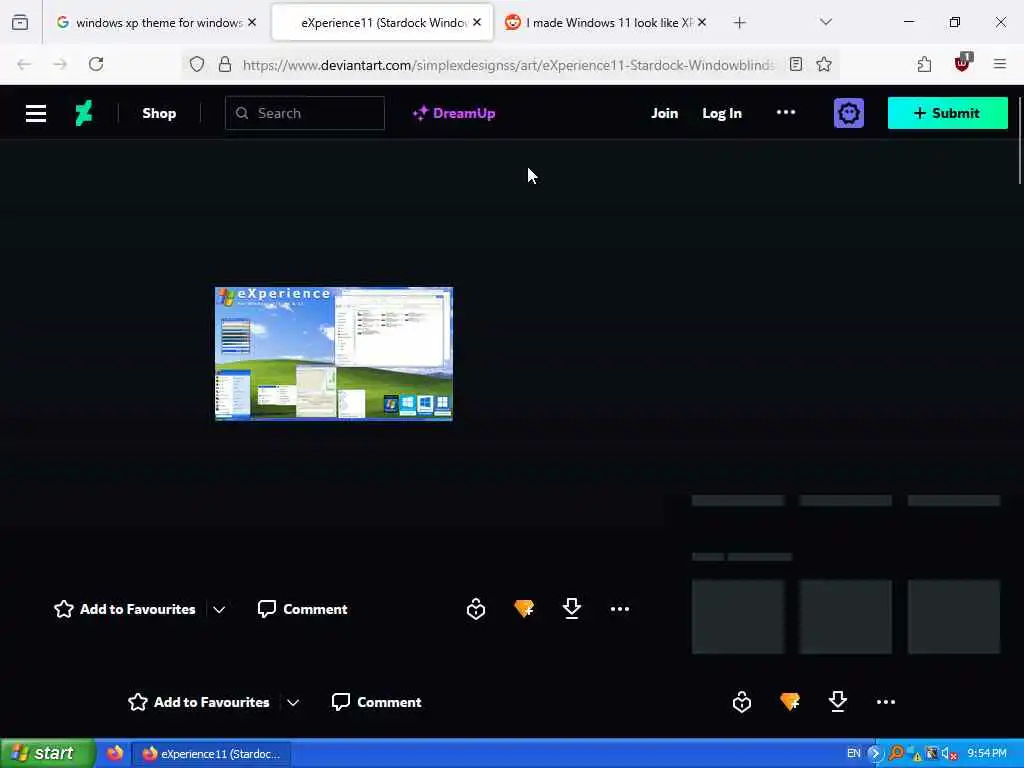Screen dimensions: 1024x768
Task: Click download arrow in upper action bar
Action: point(571,609)
